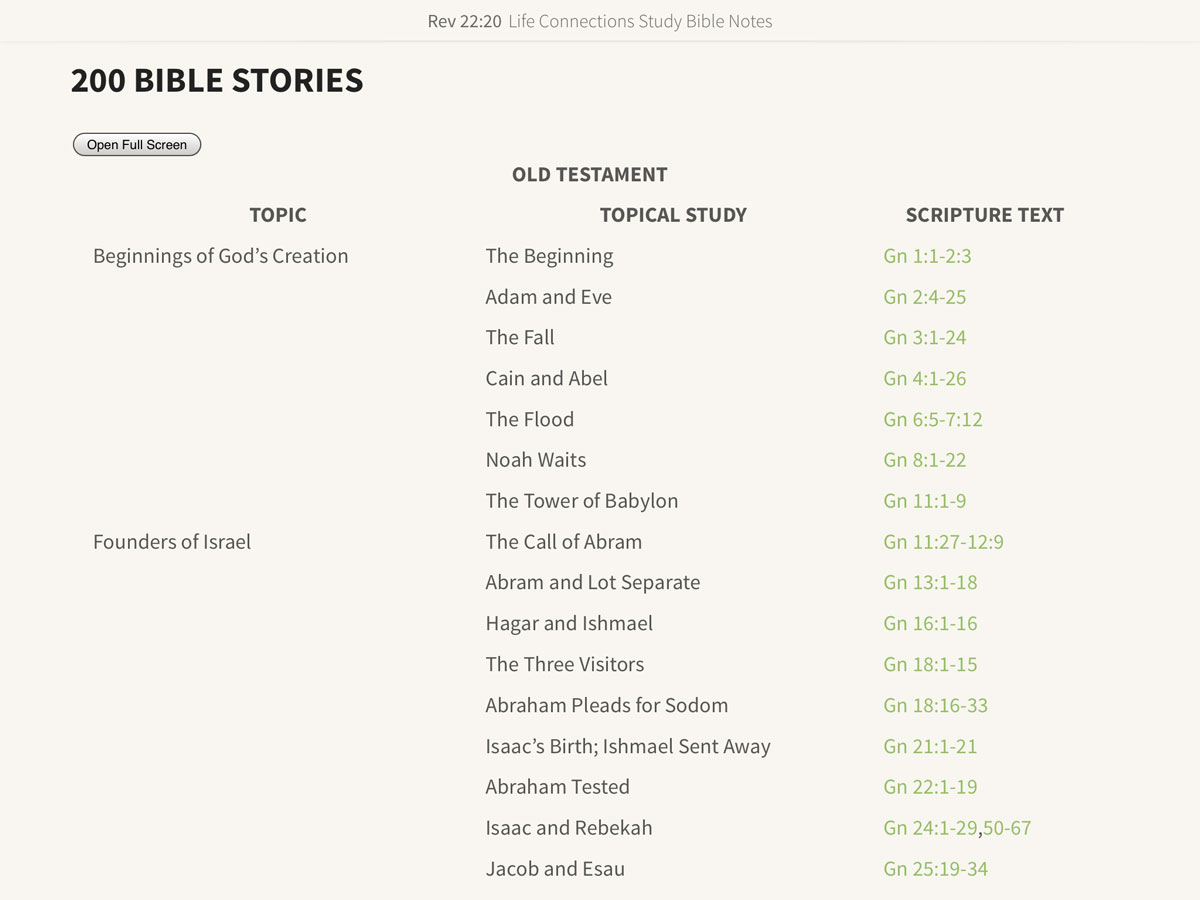Viewport: 1200px width, 900px height.
Task: Open Gn 25:19-34 for Jacob and Esau
Action: [x=935, y=869]
